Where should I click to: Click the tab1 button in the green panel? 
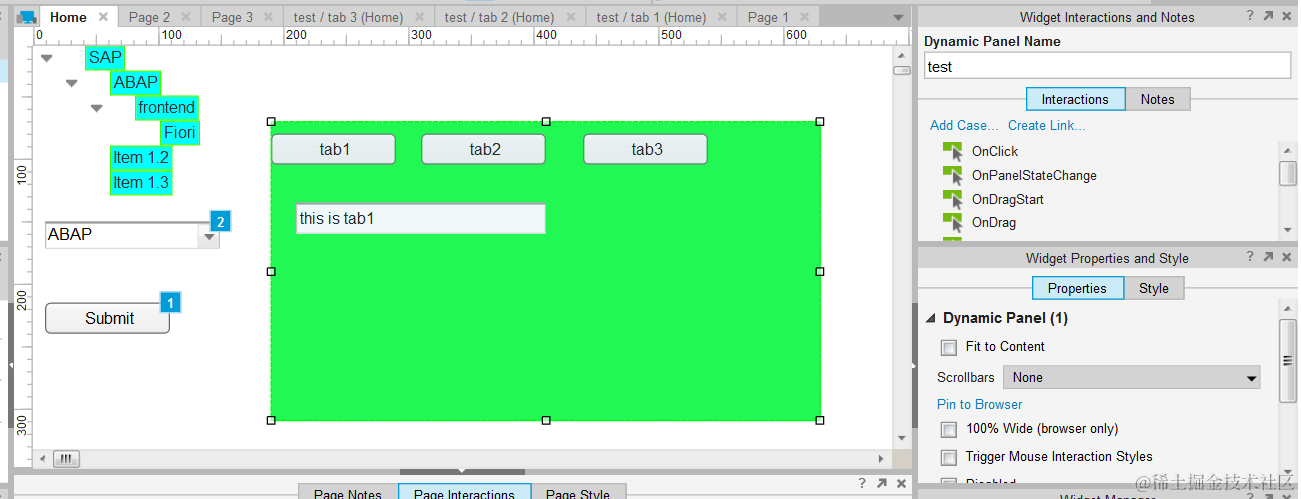[x=334, y=149]
